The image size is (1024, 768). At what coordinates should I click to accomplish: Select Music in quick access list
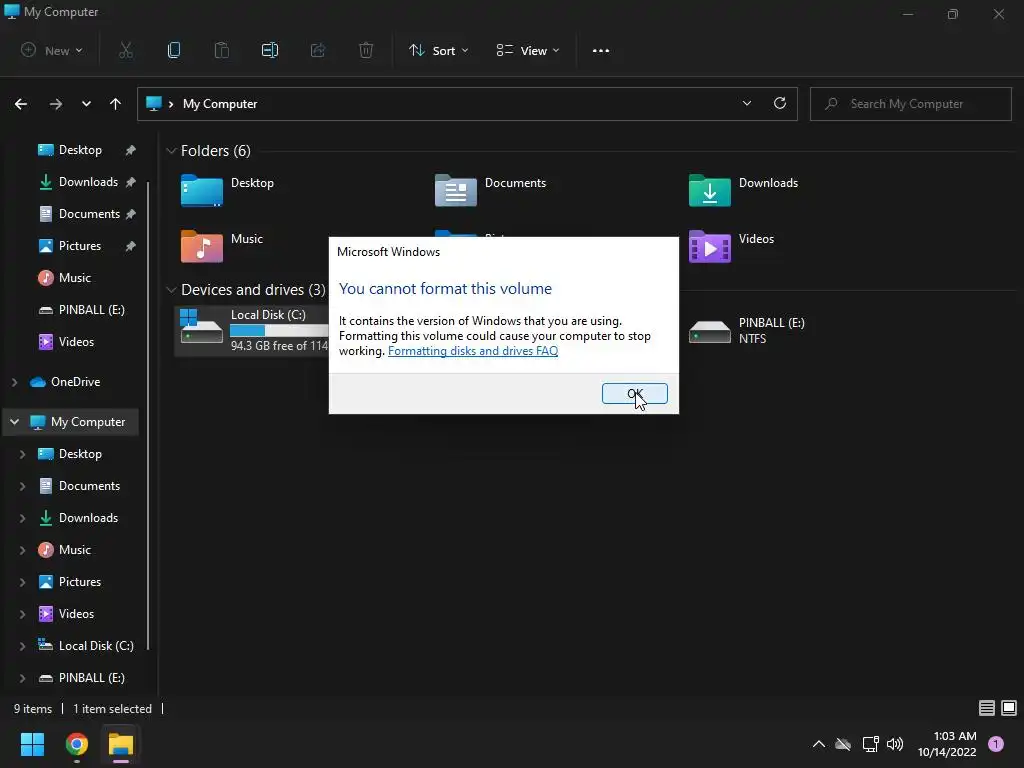65,278
